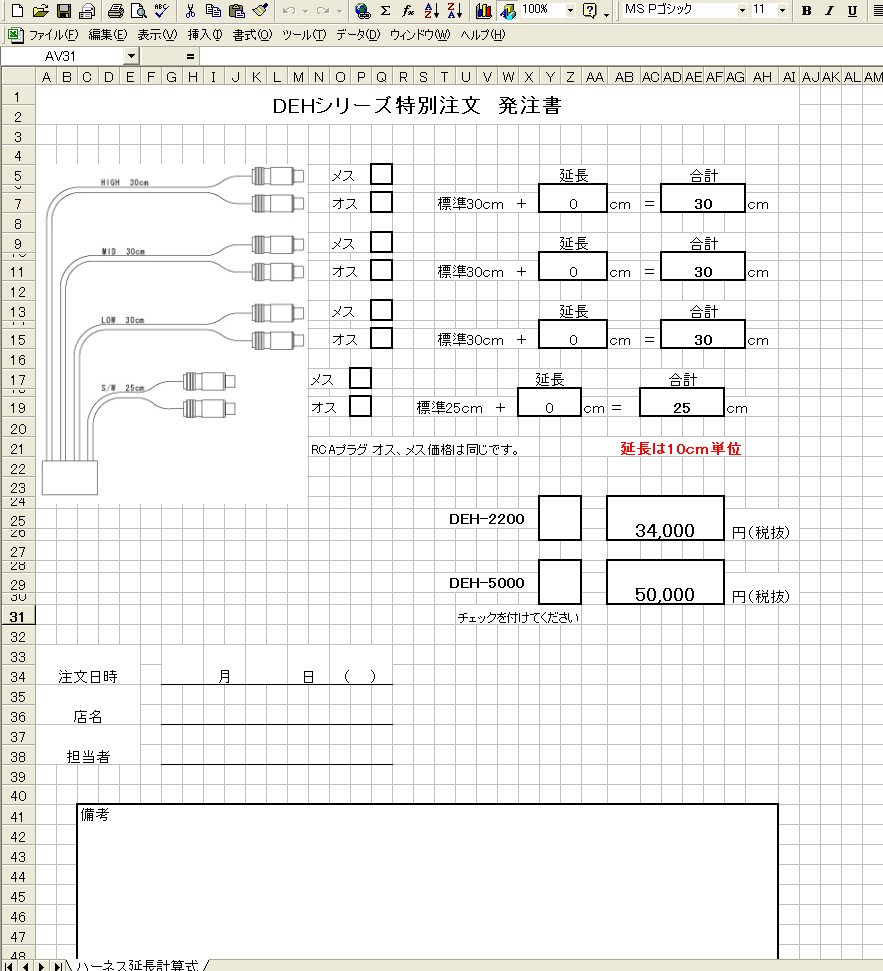Open the Undo history dropdown arrow

coord(305,10)
